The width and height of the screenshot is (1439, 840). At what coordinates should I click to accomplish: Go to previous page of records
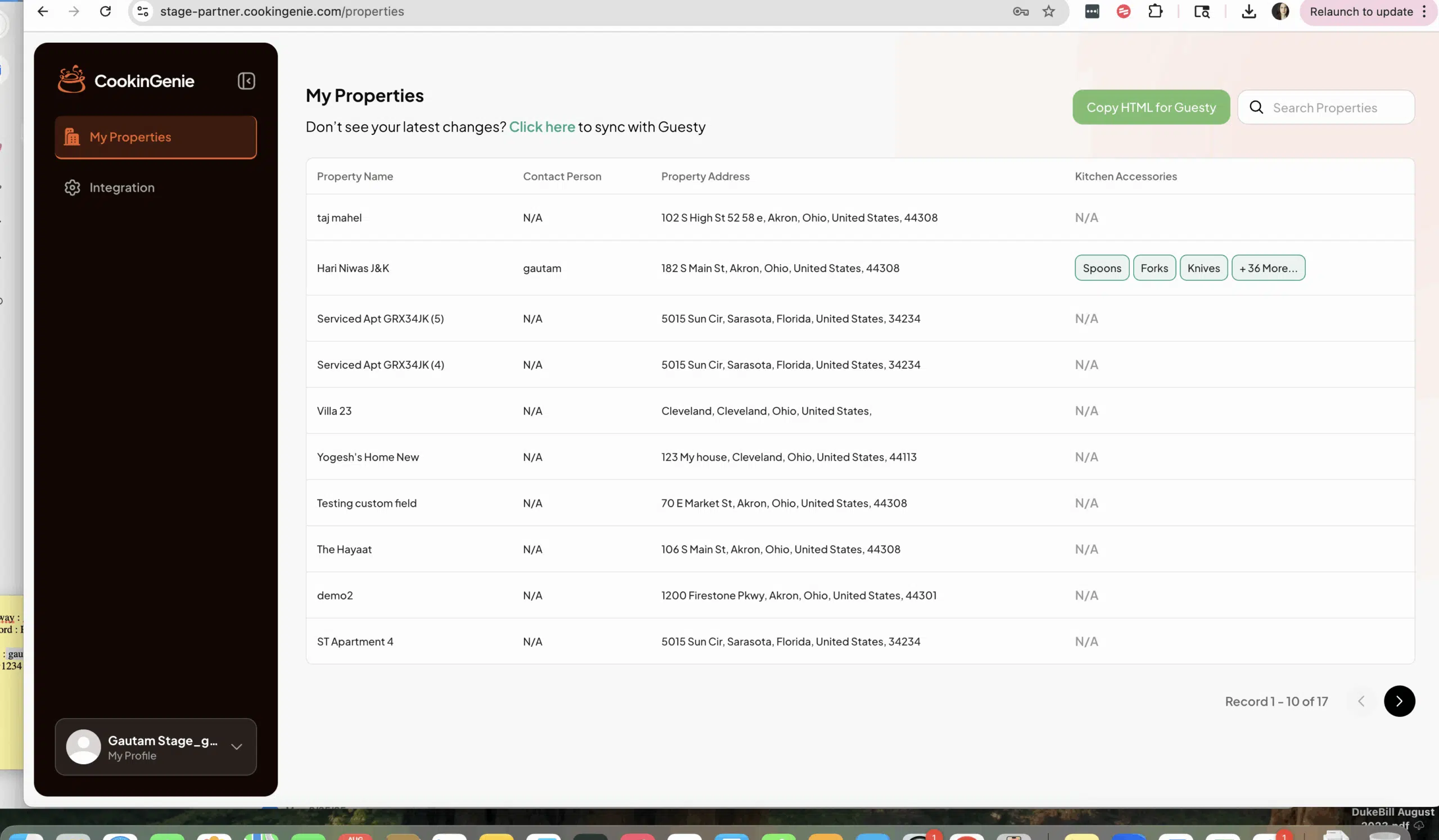coord(1361,701)
